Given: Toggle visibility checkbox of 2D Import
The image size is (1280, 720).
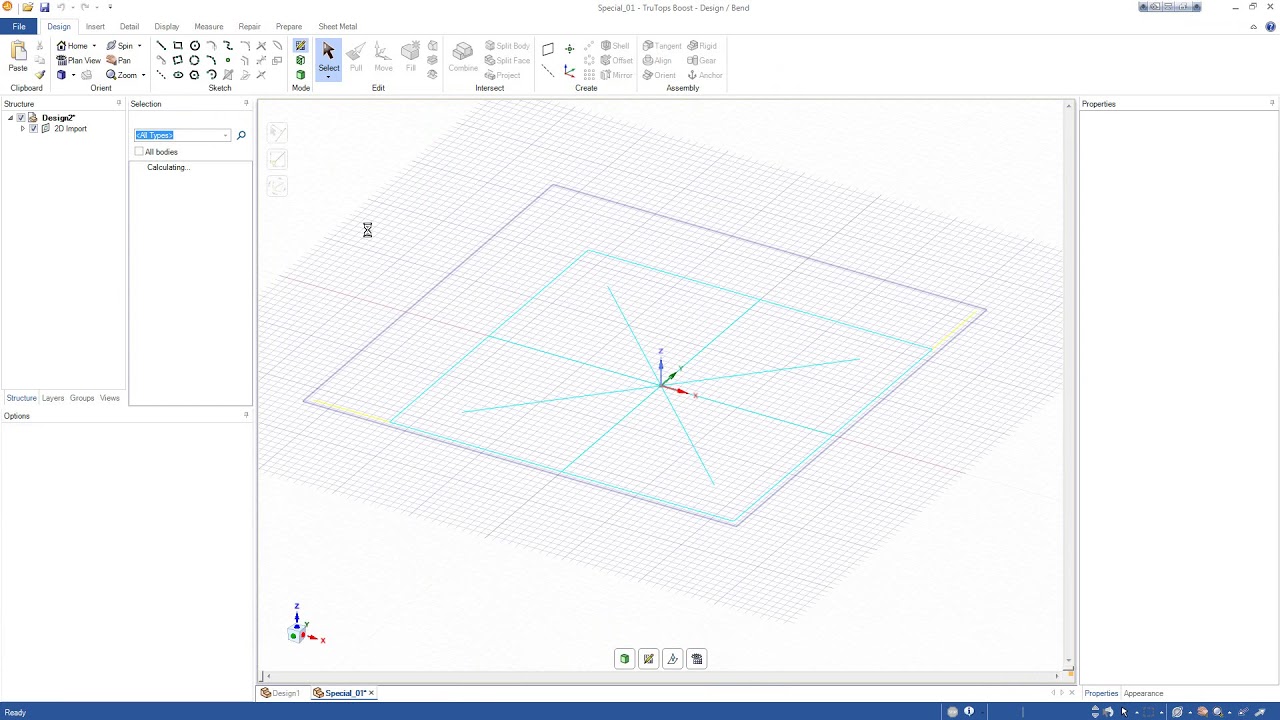Looking at the screenshot, I should [x=33, y=129].
